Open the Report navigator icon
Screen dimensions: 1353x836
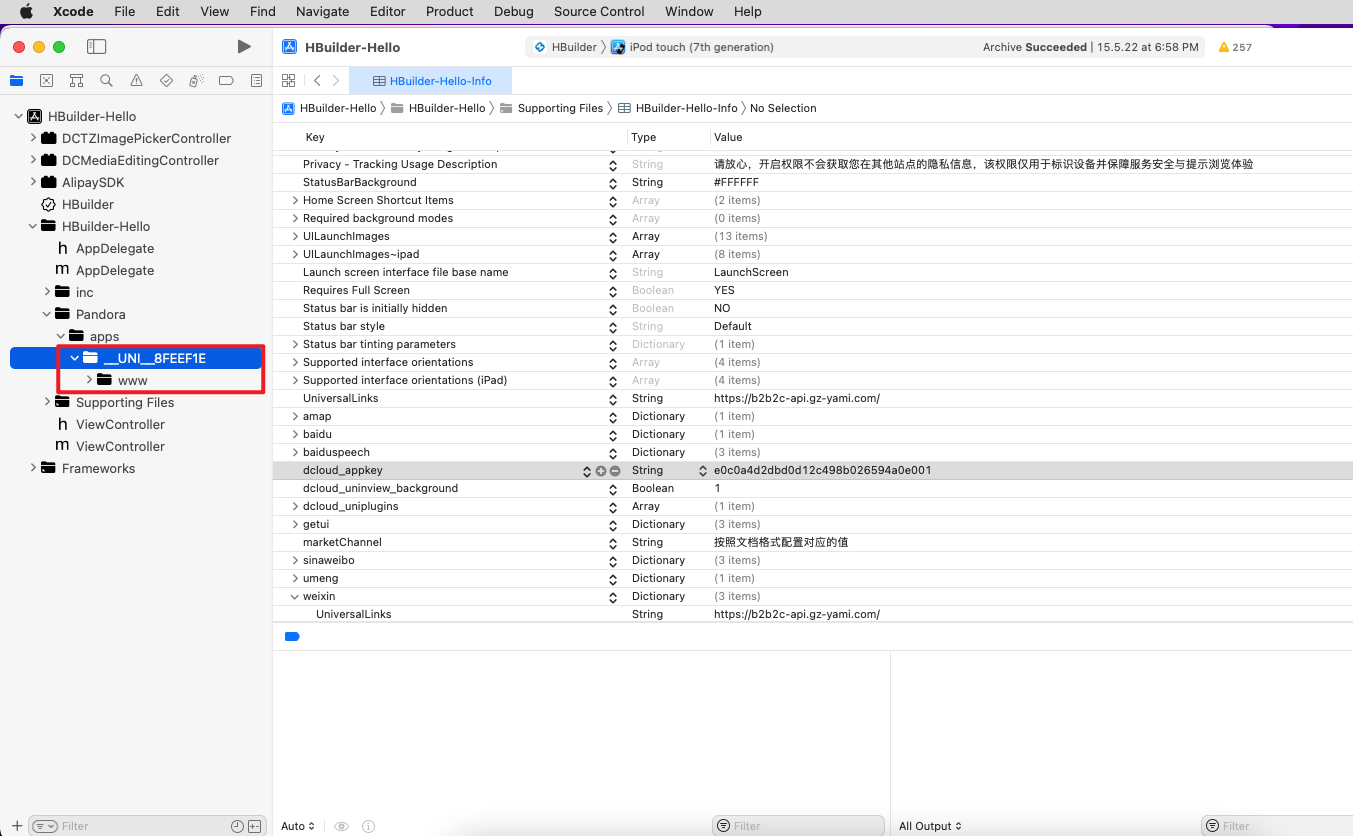pos(256,81)
